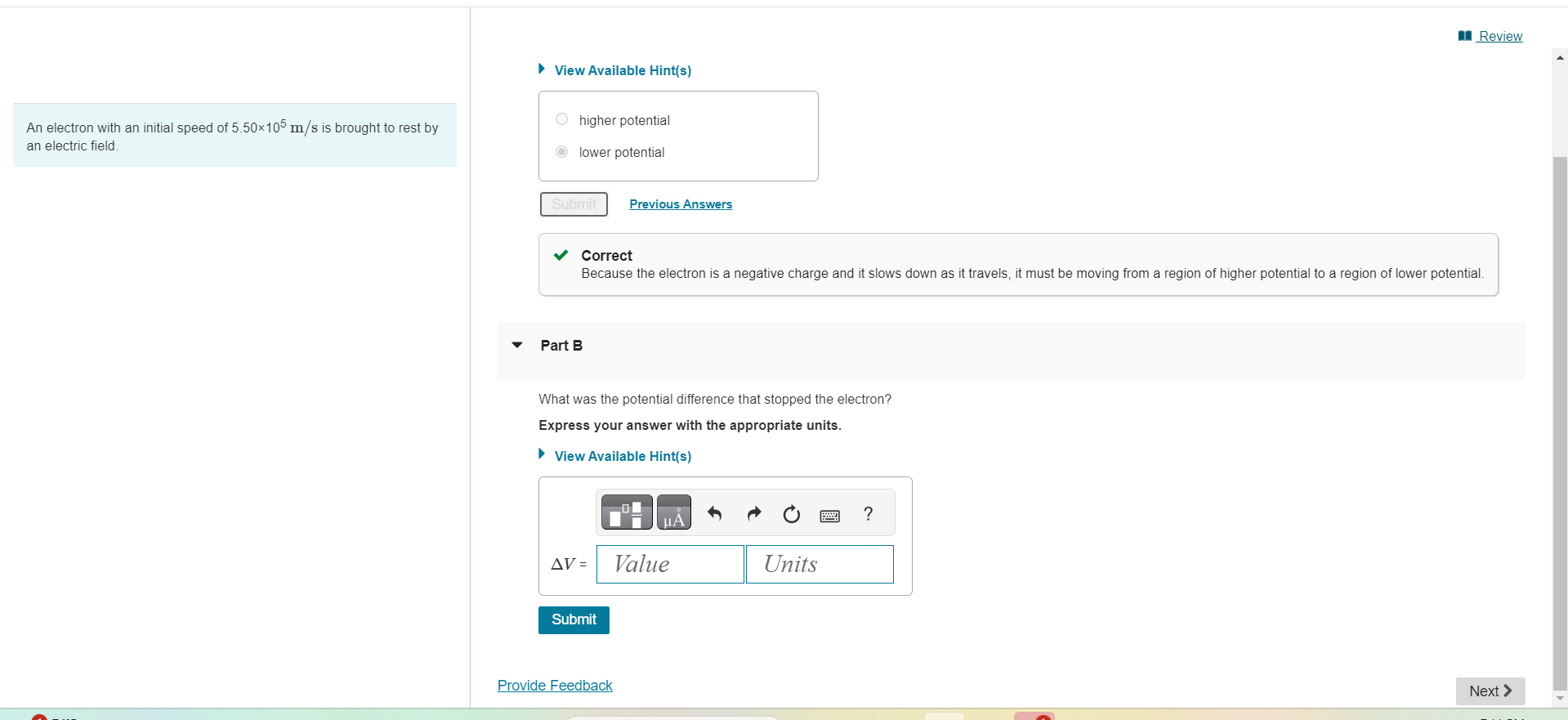Click the Review book icon
1568x720 pixels.
tap(1465, 36)
